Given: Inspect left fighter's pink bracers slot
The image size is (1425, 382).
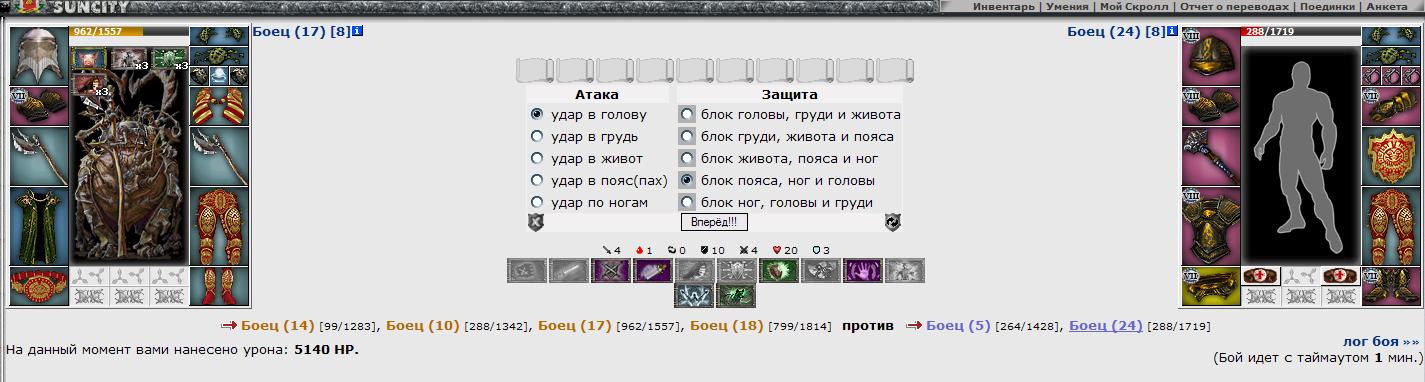Looking at the screenshot, I should (39, 106).
